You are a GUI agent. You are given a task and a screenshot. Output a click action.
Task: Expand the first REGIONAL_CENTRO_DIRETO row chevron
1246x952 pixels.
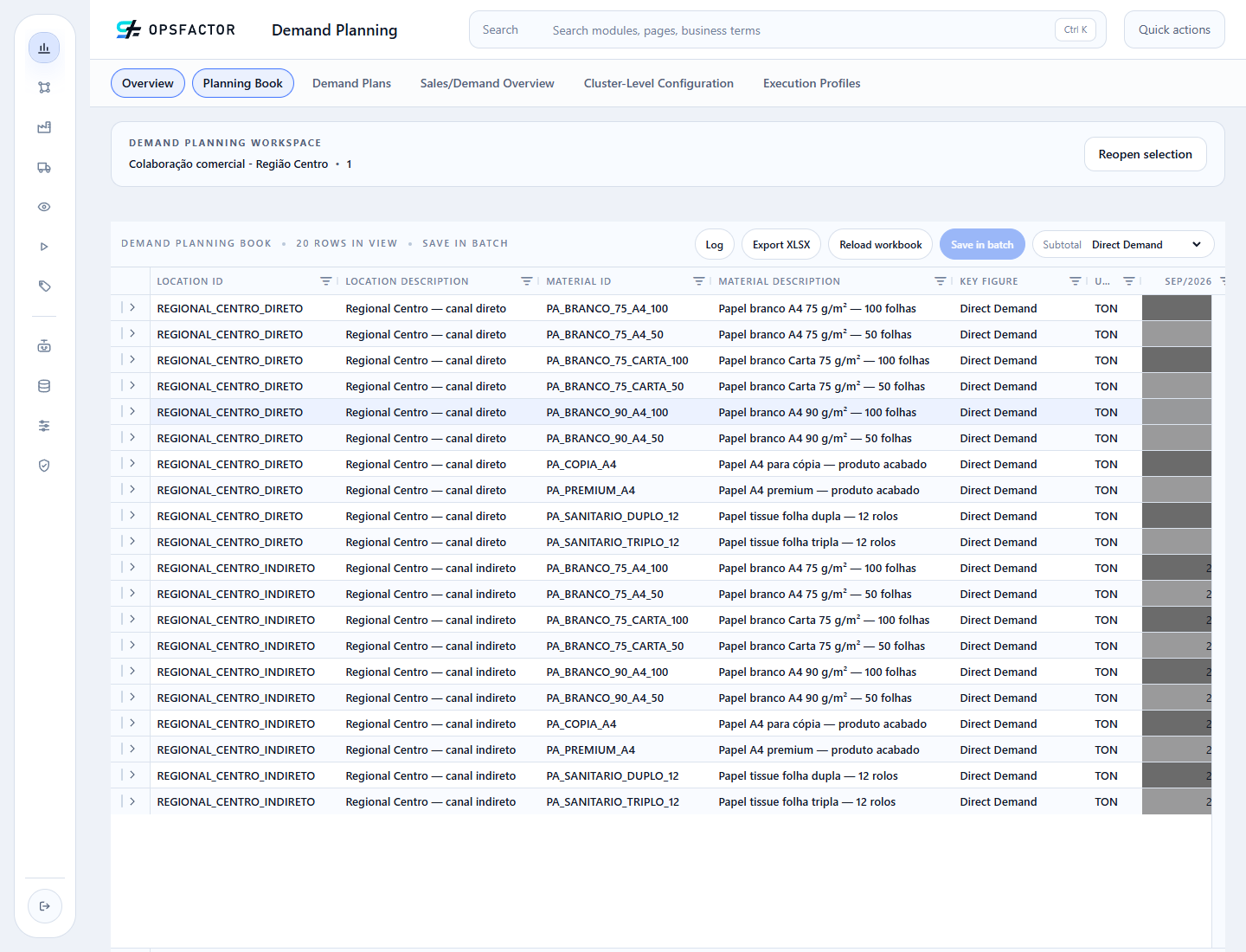coord(132,307)
